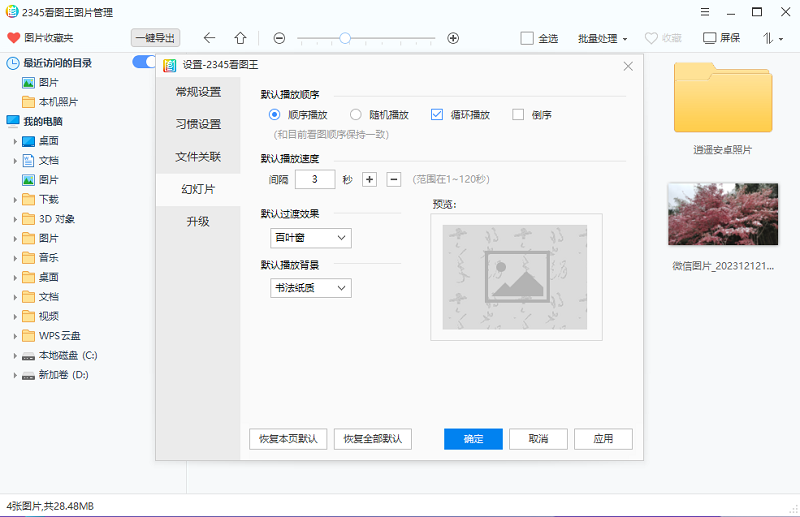Decrease the interval with the minus button
Screen dimensions: 800x517
point(394,179)
